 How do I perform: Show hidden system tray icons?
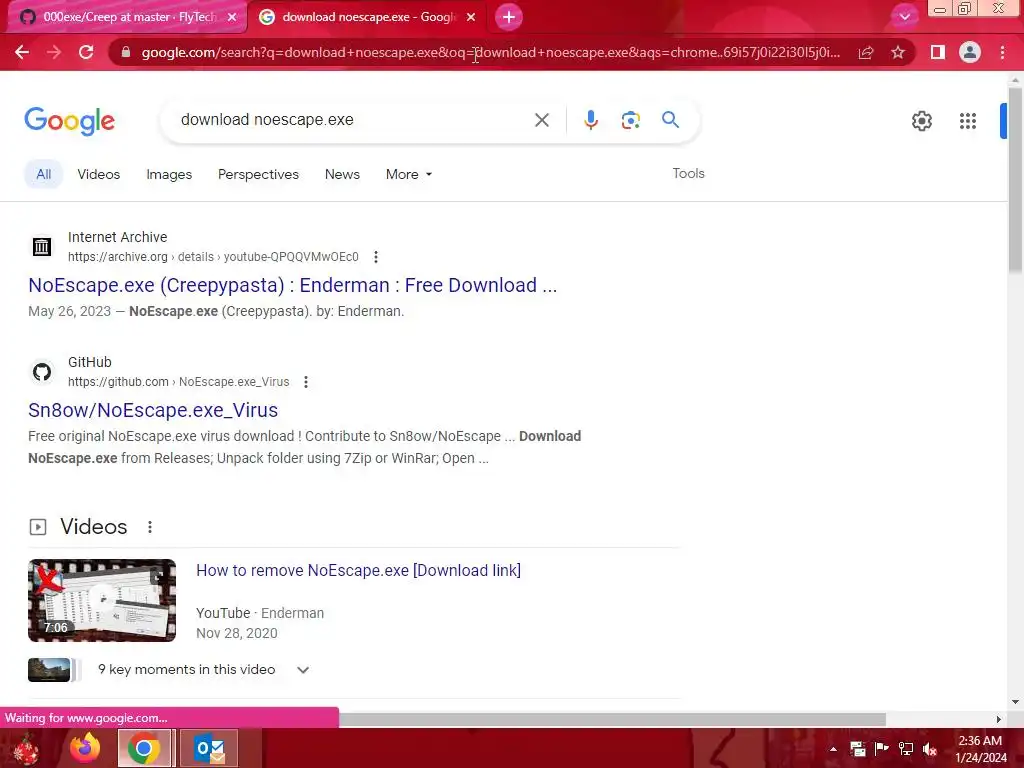[833, 749]
